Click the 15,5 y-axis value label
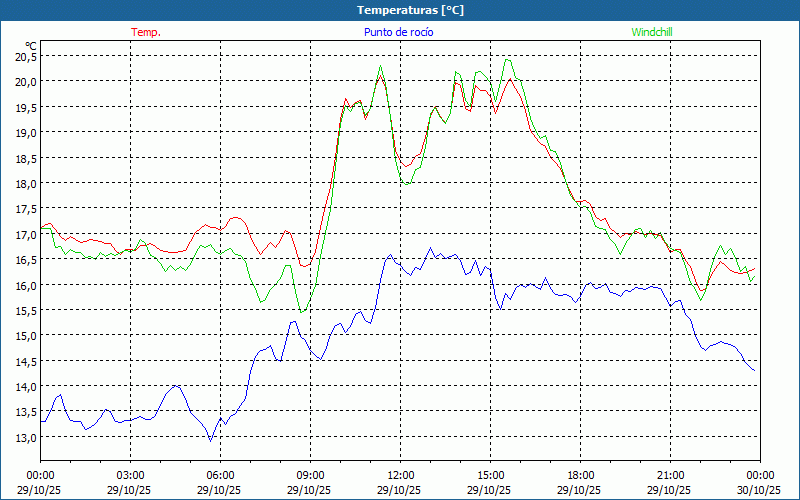 pyautogui.click(x=25, y=311)
